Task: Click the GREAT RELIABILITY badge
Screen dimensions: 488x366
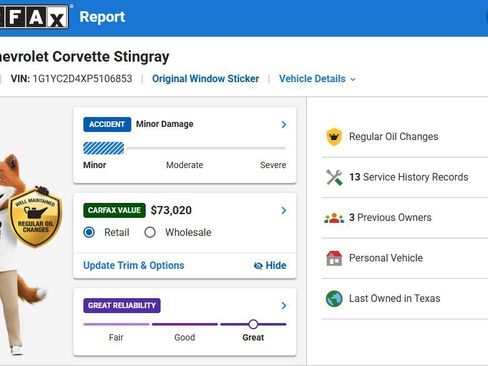Action: tap(122, 305)
